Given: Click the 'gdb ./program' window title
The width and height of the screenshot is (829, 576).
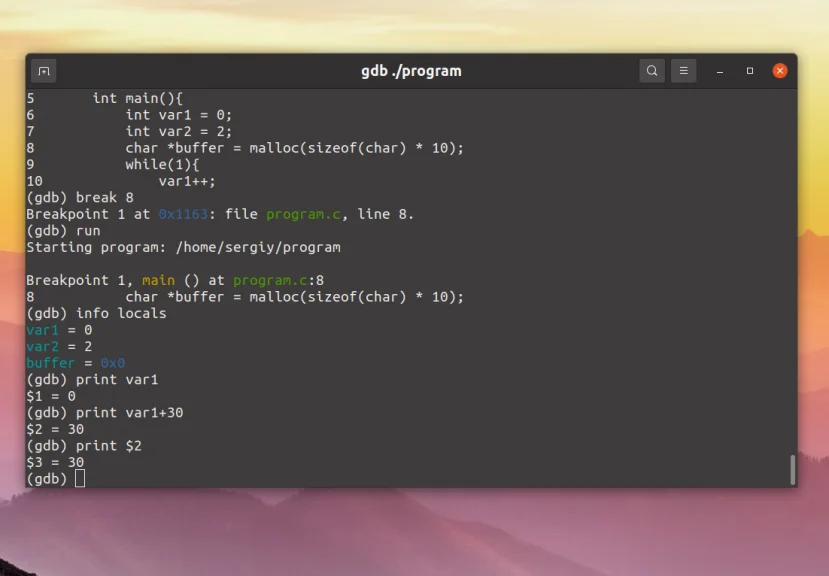Looking at the screenshot, I should (411, 71).
